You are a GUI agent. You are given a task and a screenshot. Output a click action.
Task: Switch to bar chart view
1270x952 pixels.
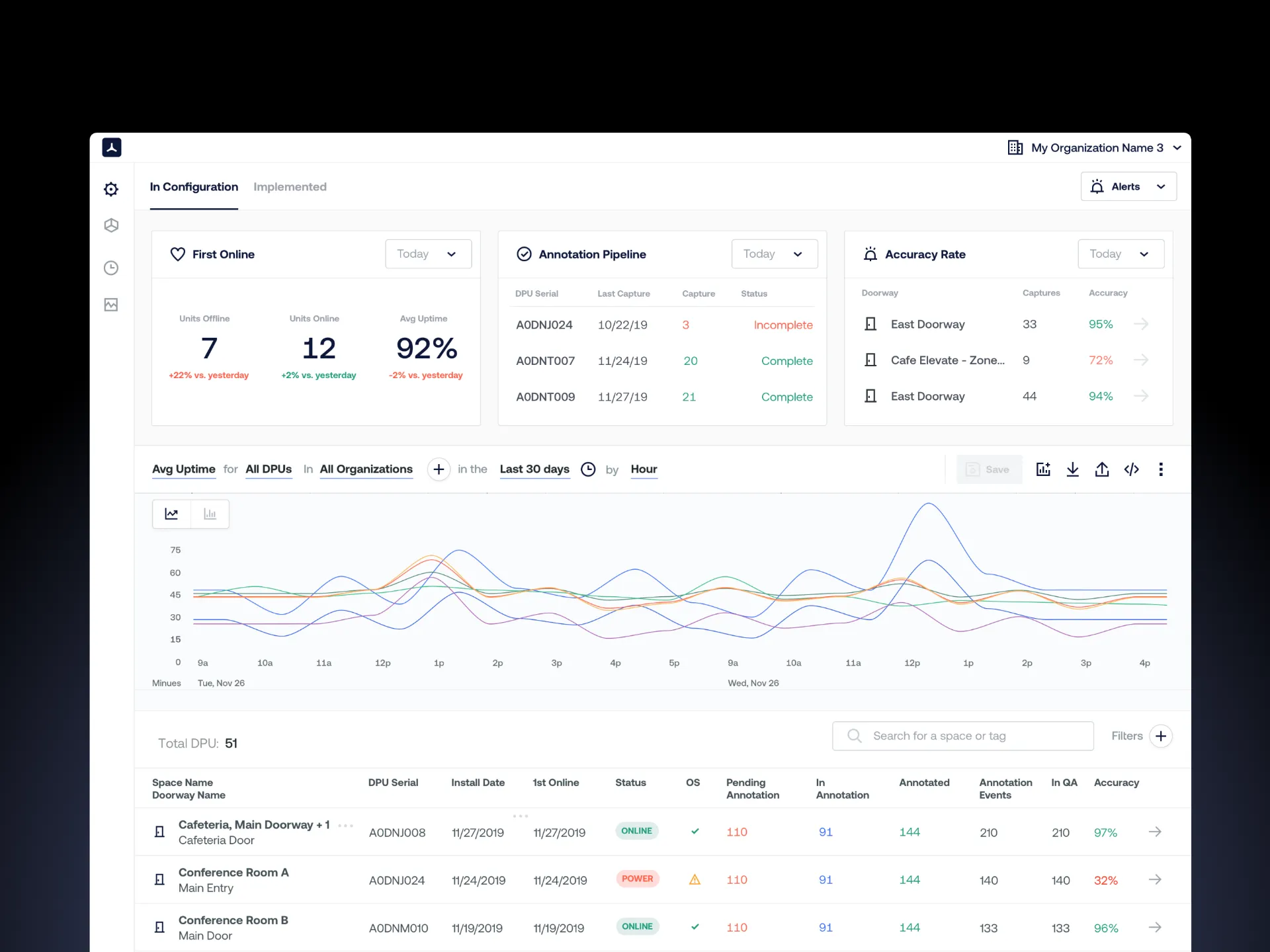click(x=210, y=514)
